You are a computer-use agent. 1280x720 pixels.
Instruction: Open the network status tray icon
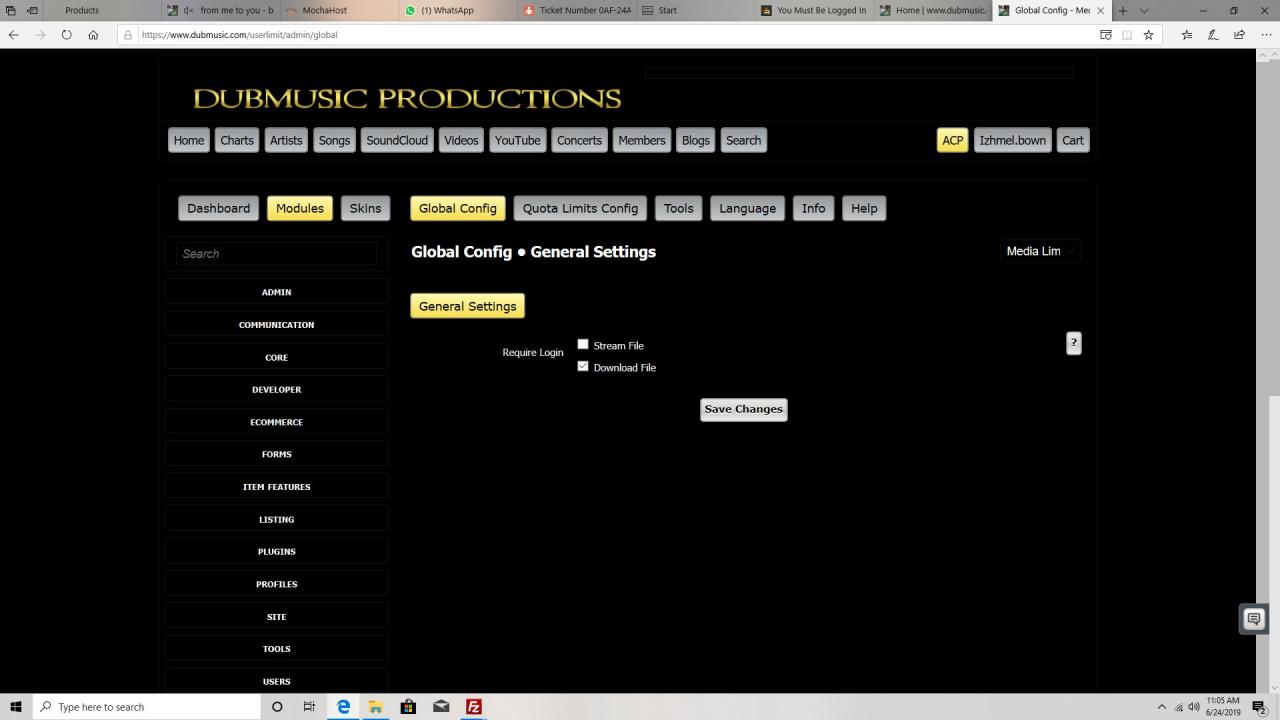pos(1179,707)
